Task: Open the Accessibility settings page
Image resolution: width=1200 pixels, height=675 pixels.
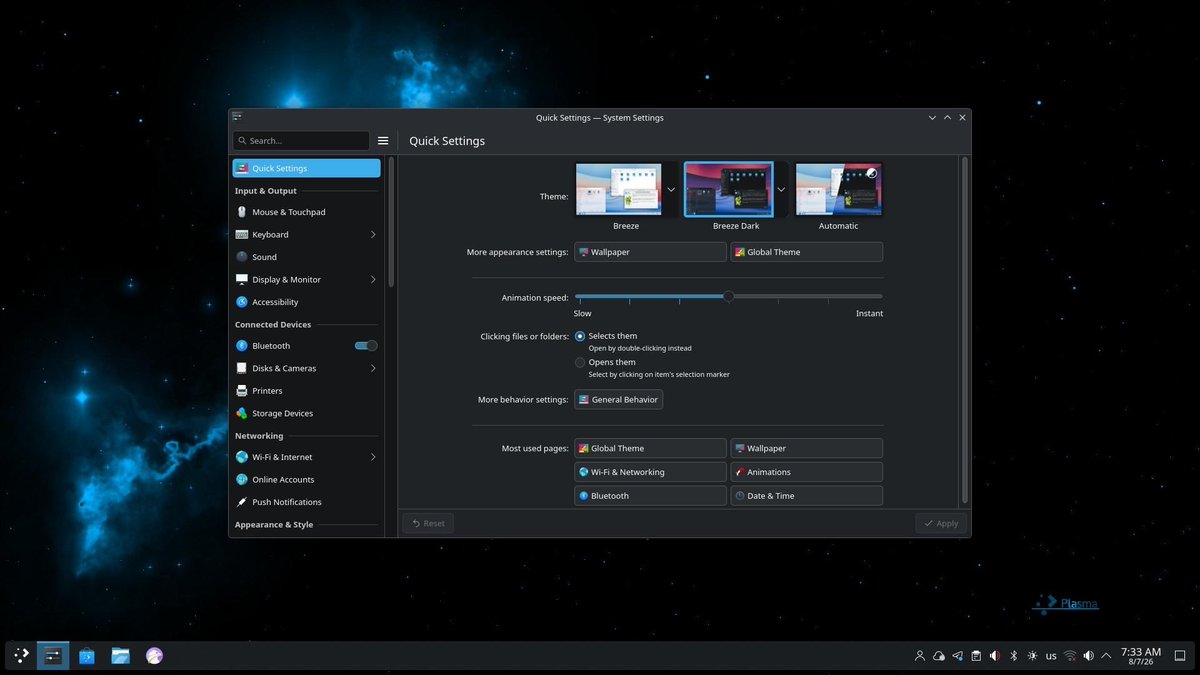Action: click(x=306, y=302)
